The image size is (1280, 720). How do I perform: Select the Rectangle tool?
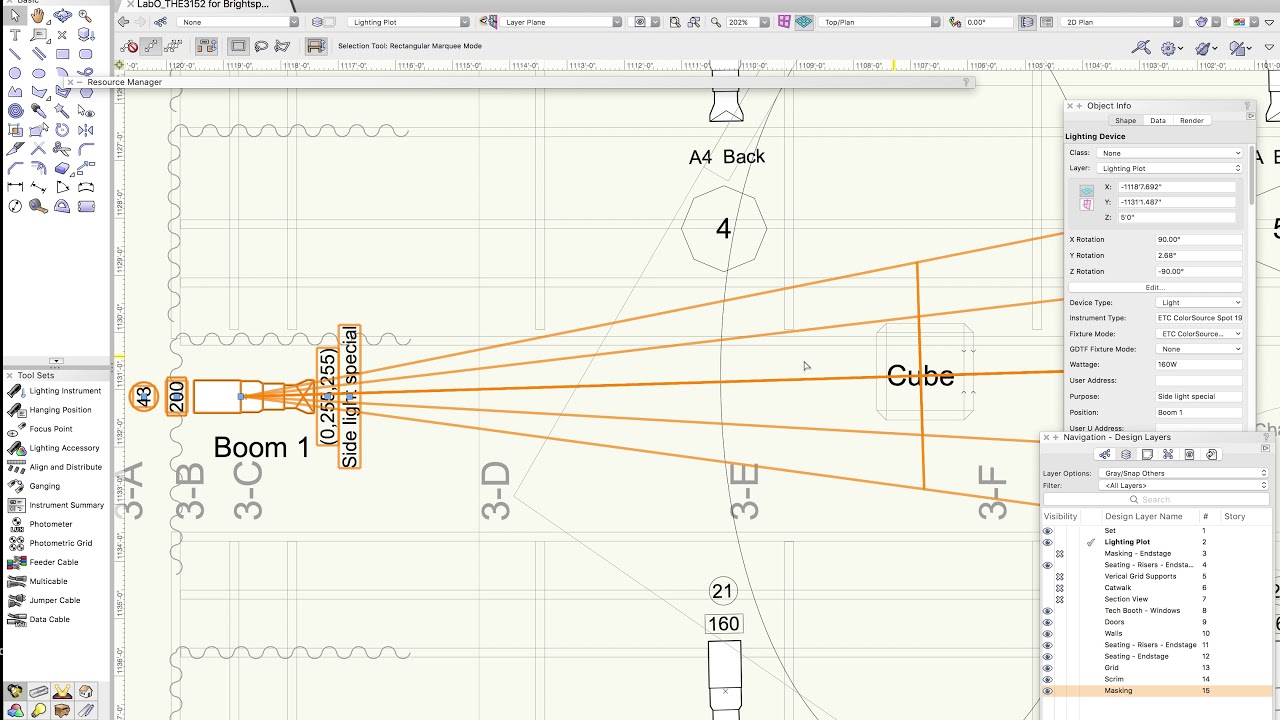tap(62, 54)
